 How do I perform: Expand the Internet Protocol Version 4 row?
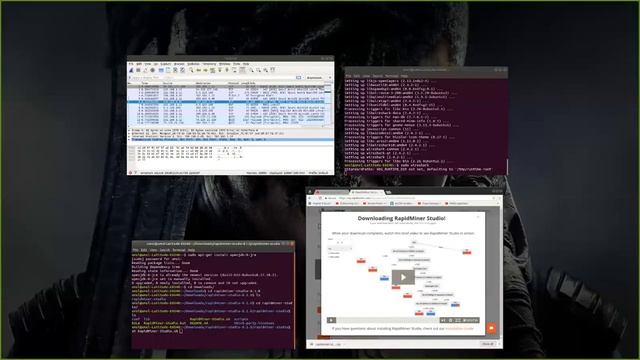click(130, 136)
